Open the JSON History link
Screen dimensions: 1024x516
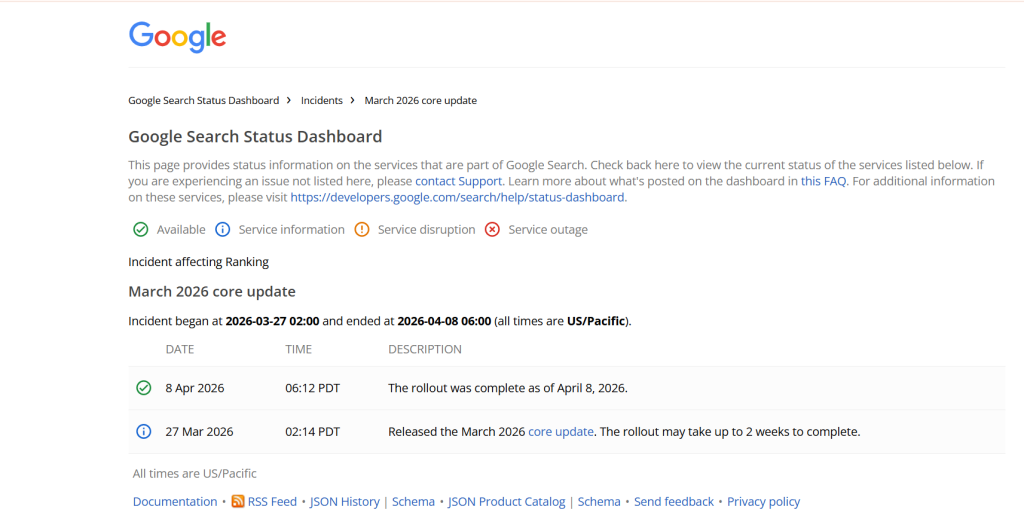click(x=345, y=502)
